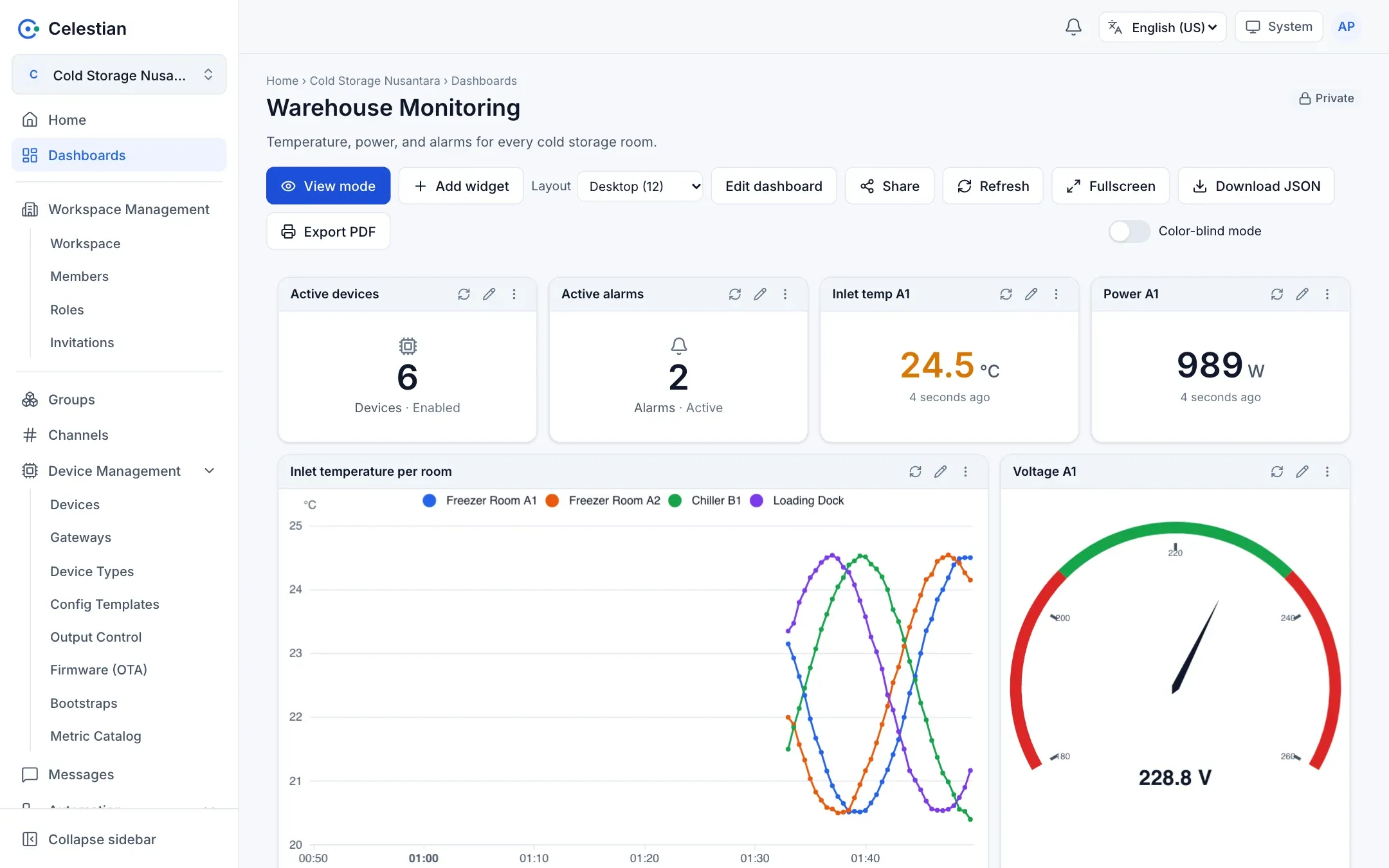The image size is (1389, 868).
Task: Open Firmware (OTA) in the sidebar
Action: [x=98, y=670]
